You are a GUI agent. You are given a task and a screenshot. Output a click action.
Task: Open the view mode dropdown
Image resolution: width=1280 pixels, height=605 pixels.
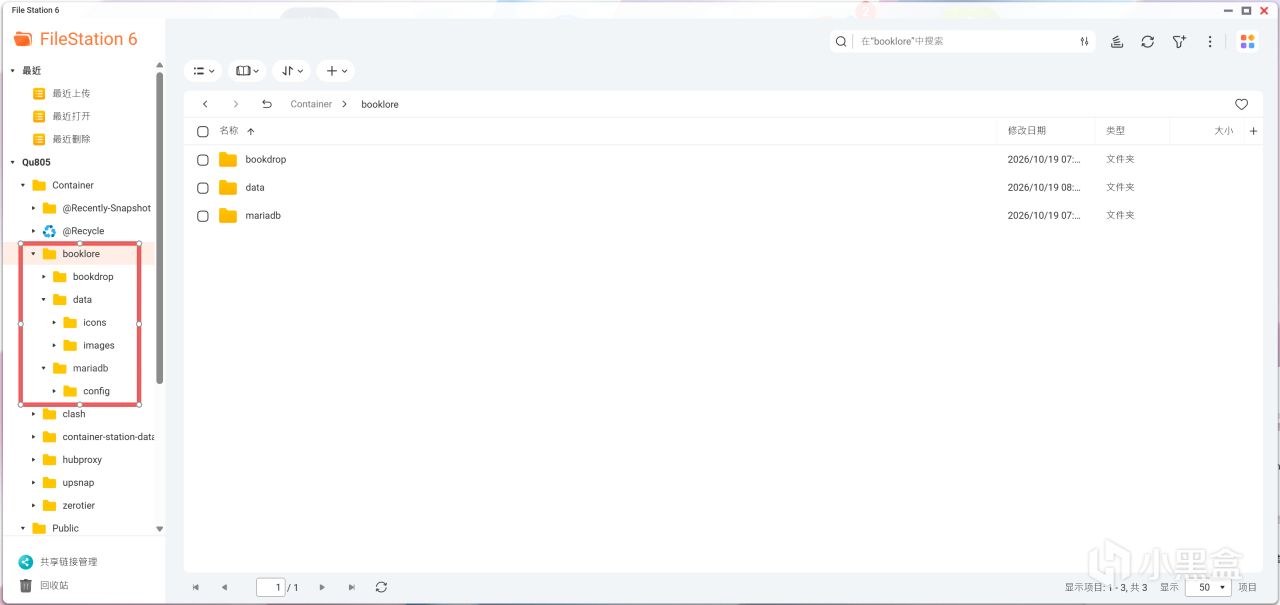click(x=203, y=71)
